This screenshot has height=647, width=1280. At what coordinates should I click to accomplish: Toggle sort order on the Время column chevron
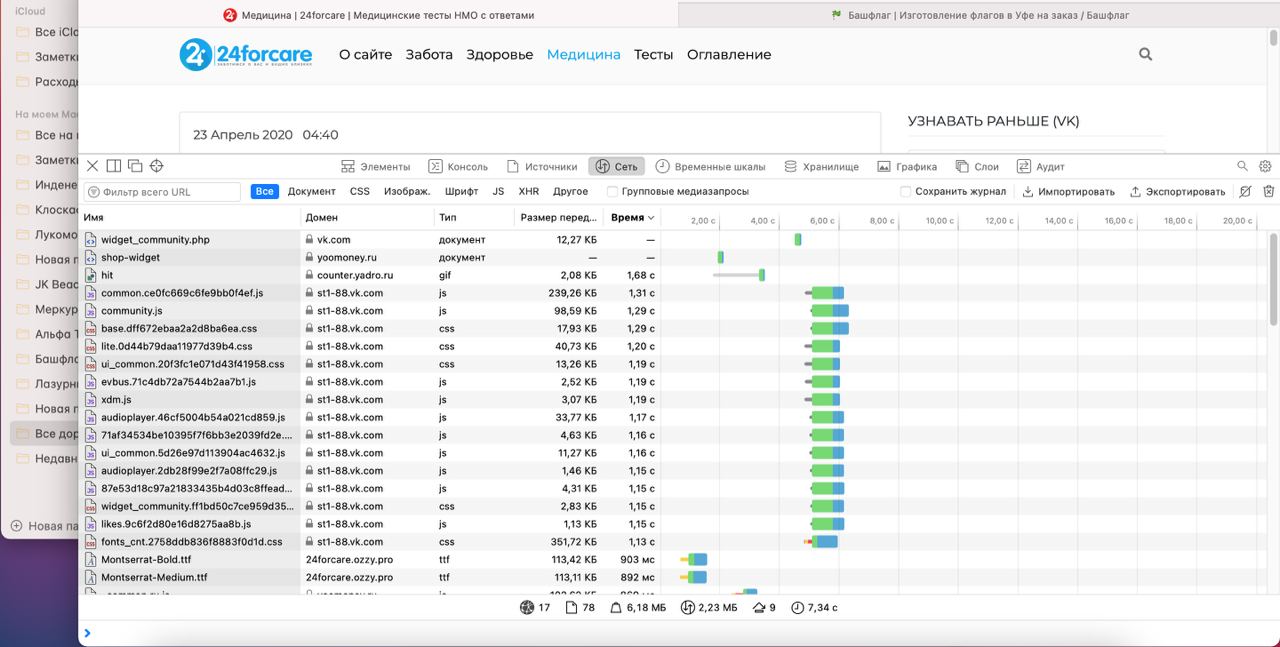[x=652, y=218]
